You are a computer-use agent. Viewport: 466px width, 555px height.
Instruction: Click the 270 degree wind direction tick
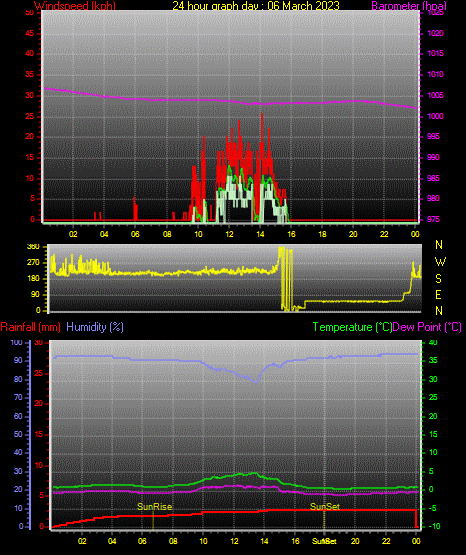point(33,263)
